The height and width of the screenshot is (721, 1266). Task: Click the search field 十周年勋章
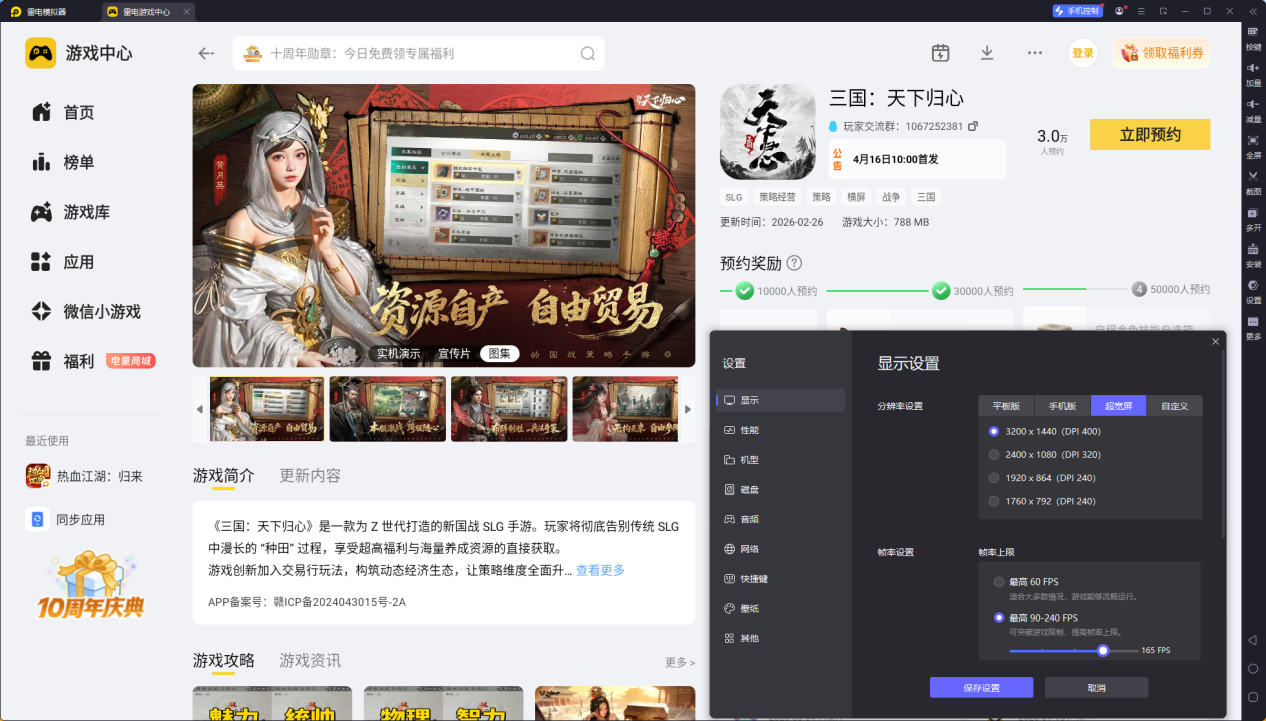pyautogui.click(x=419, y=54)
